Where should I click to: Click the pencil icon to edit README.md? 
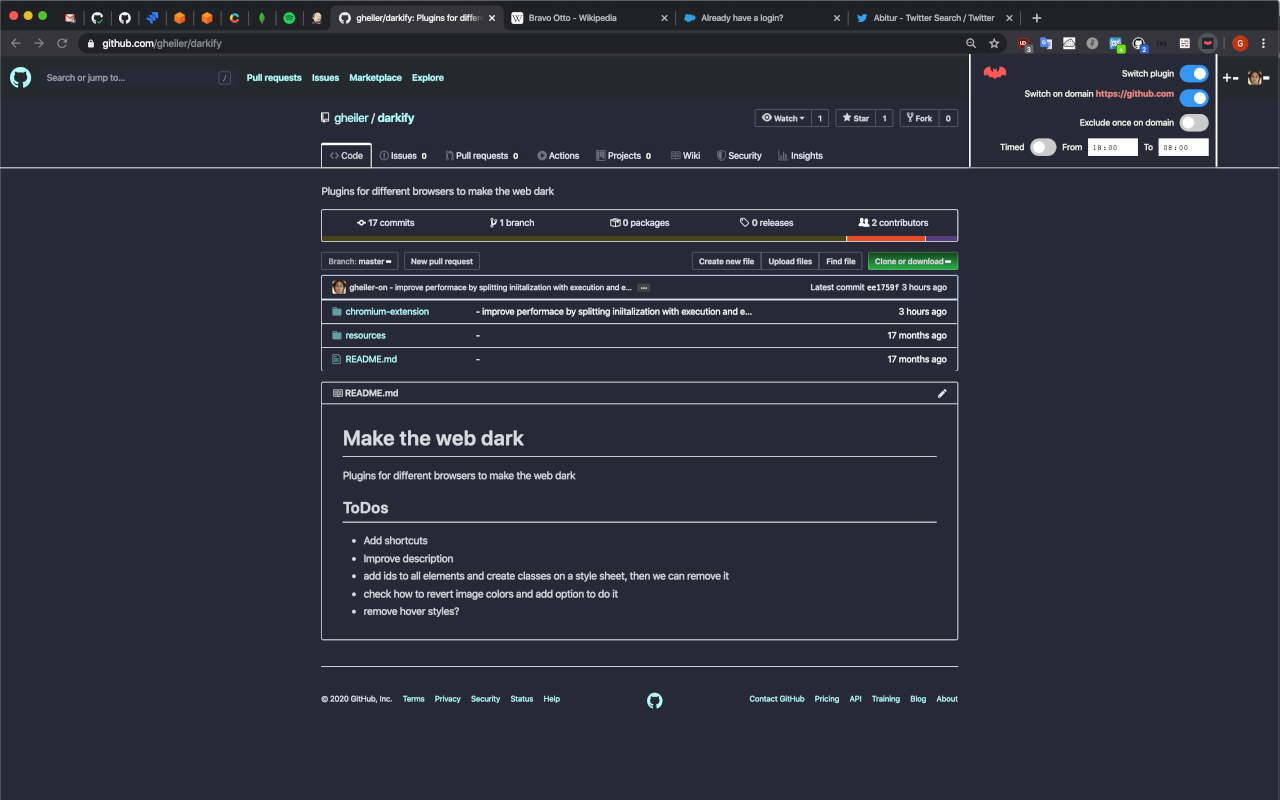click(x=941, y=393)
